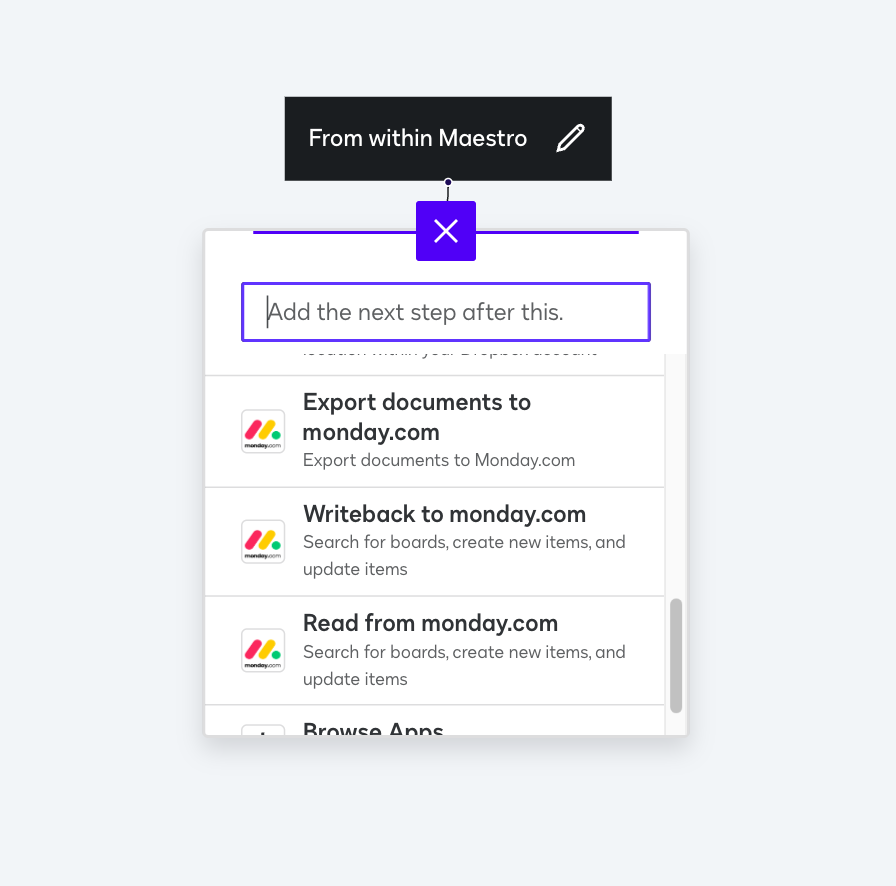The width and height of the screenshot is (896, 886).
Task: Click inside the Add the next step input
Action: tap(445, 311)
